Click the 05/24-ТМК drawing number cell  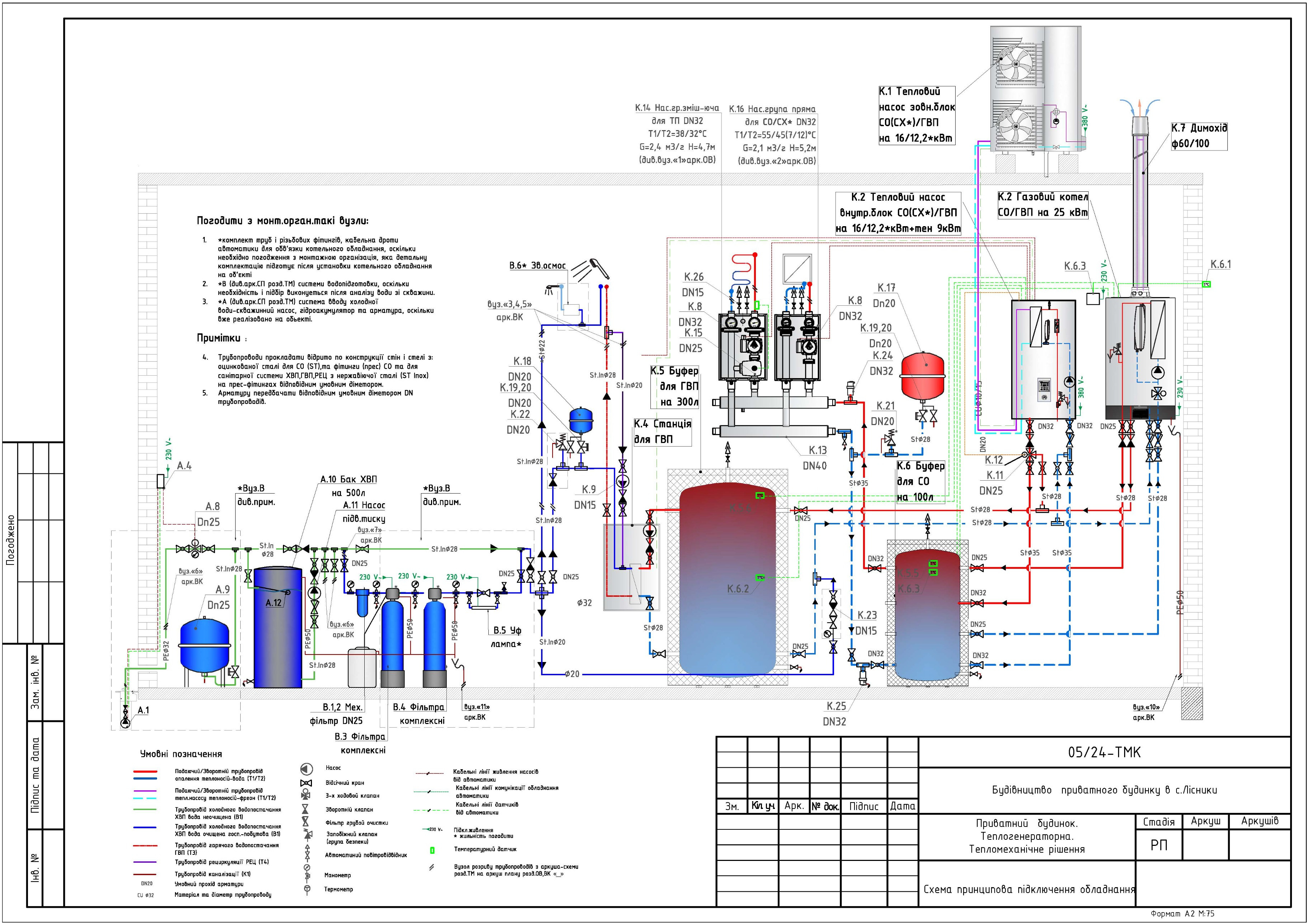click(1104, 752)
